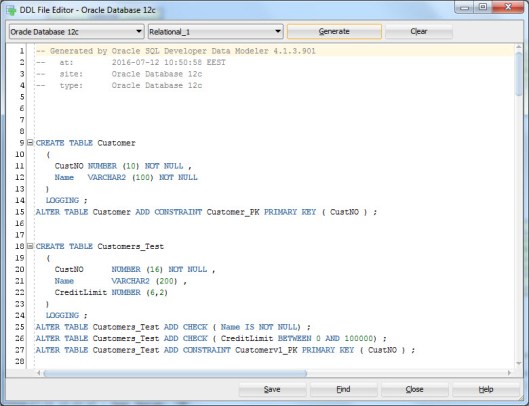Minimize the DDL File Editor window
Image resolution: width=529 pixels, height=406 pixels.
[465, 7]
